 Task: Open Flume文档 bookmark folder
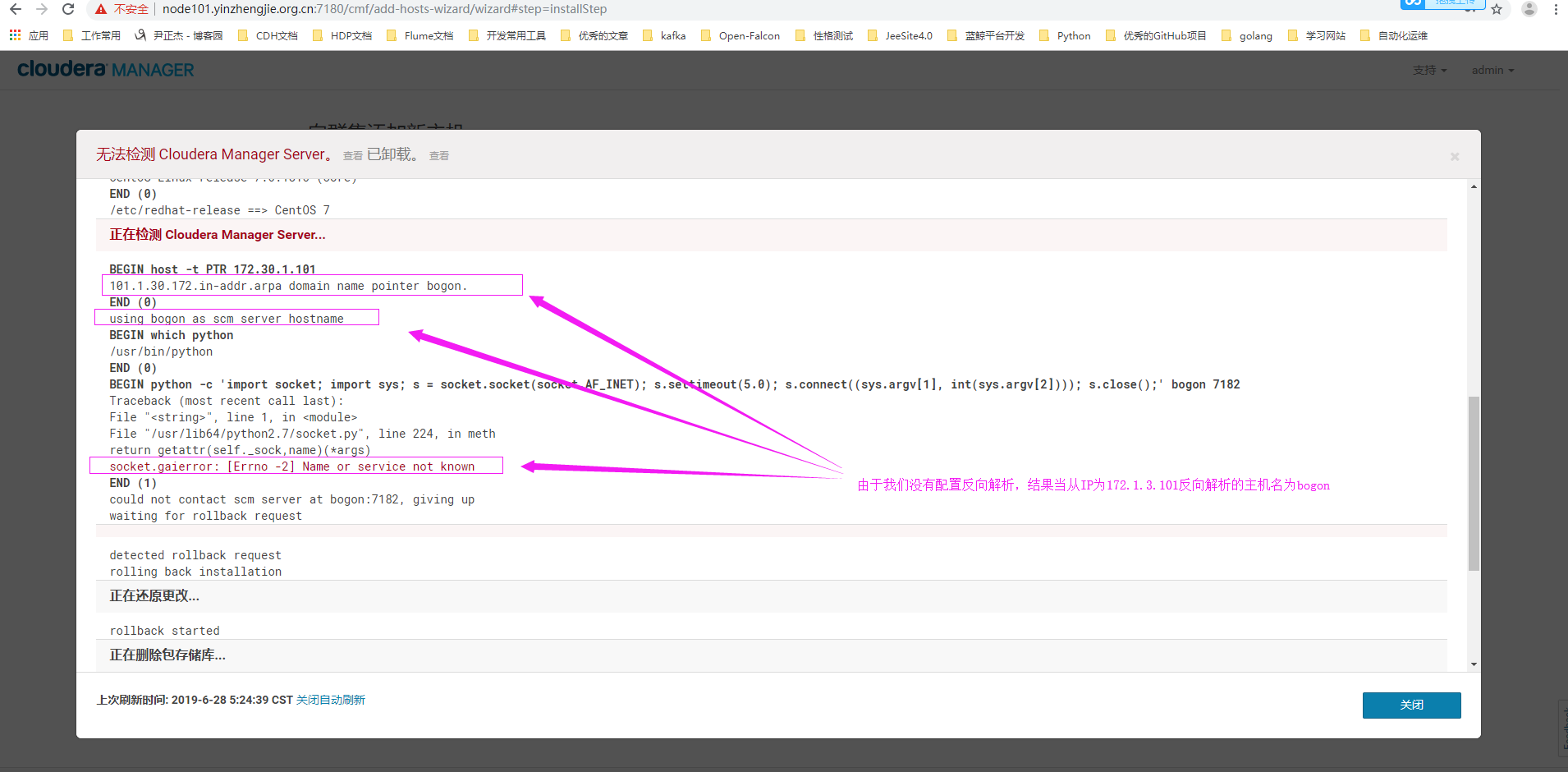(420, 35)
